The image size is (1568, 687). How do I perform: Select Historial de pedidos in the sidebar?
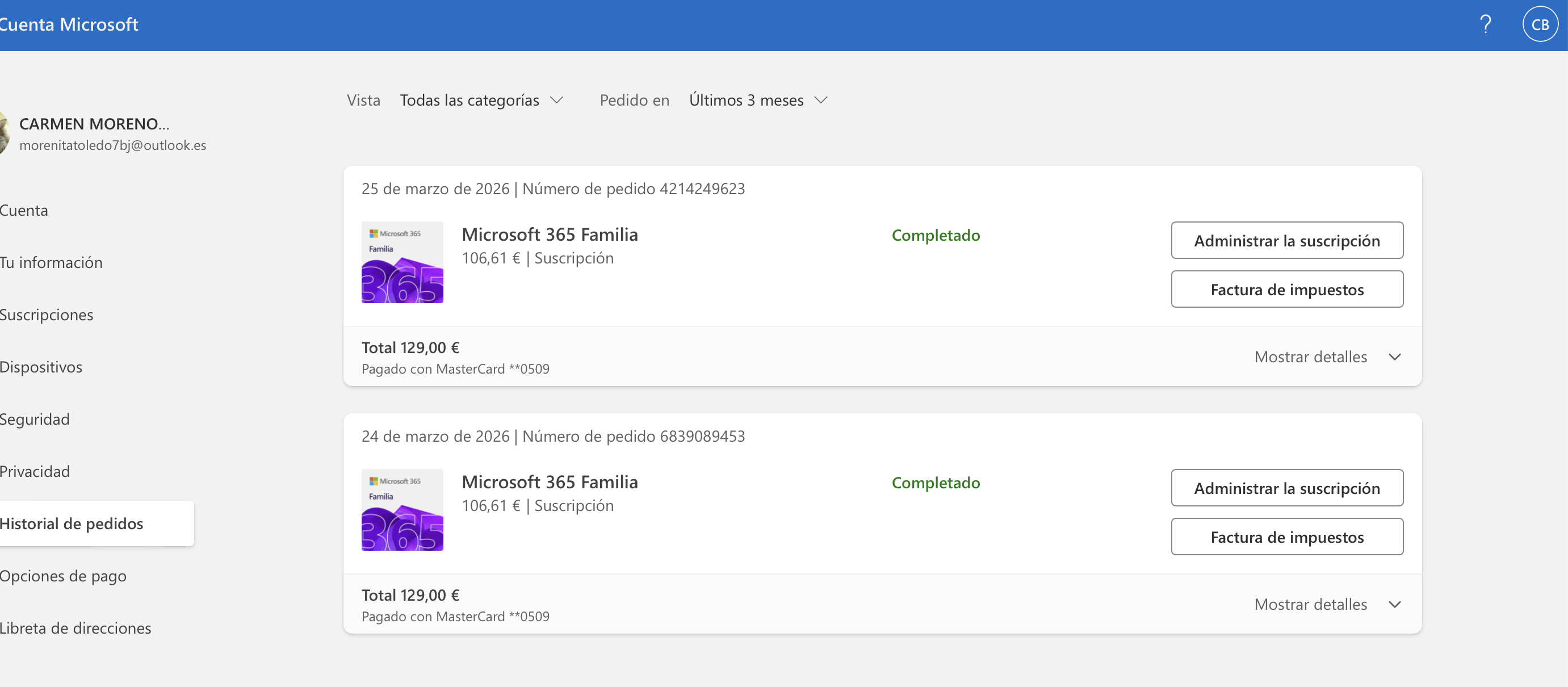click(x=97, y=523)
